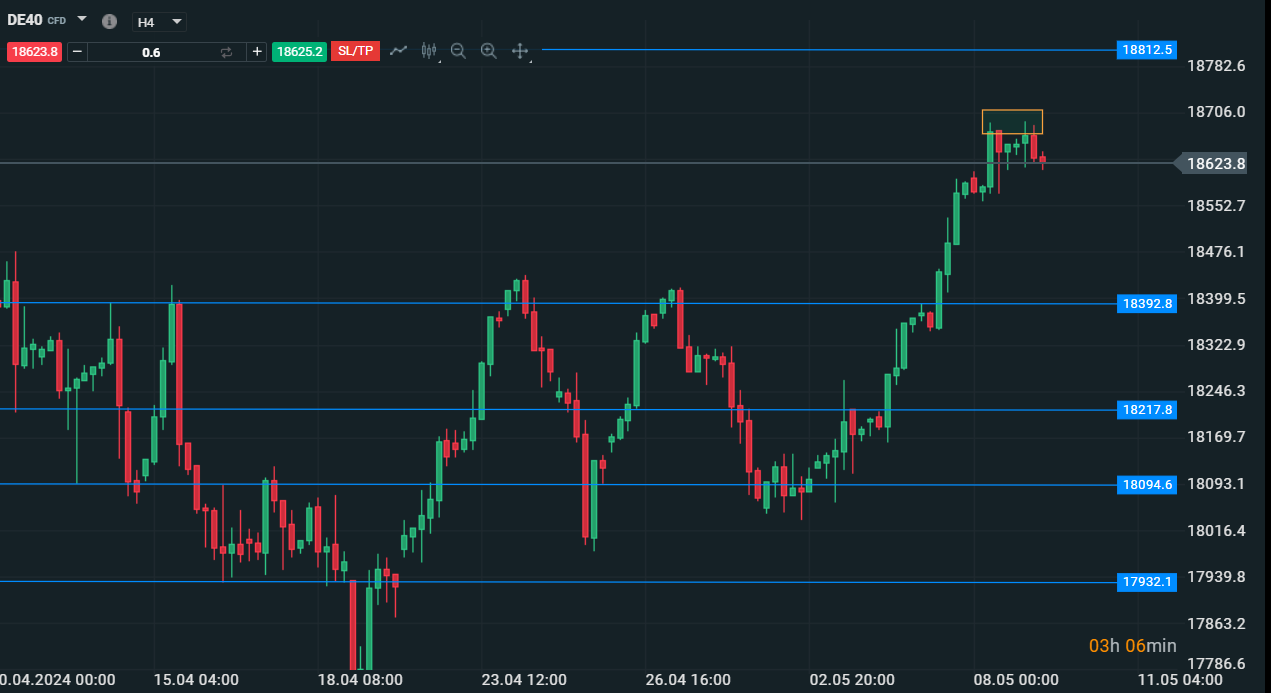Click the green buy price 18625.2 button
1271x693 pixels.
(x=300, y=51)
